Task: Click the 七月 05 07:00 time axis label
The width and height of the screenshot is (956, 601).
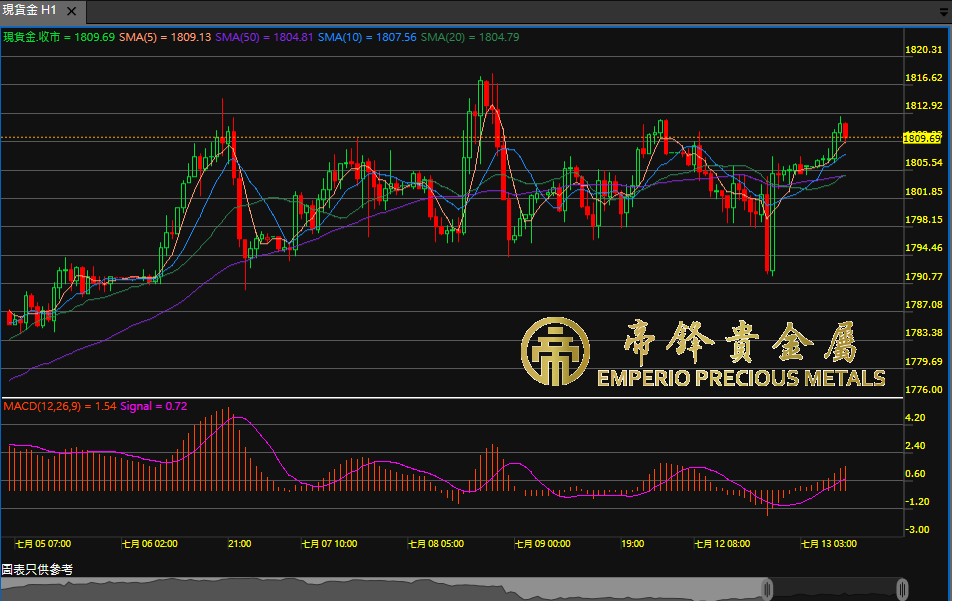Action: [43, 544]
